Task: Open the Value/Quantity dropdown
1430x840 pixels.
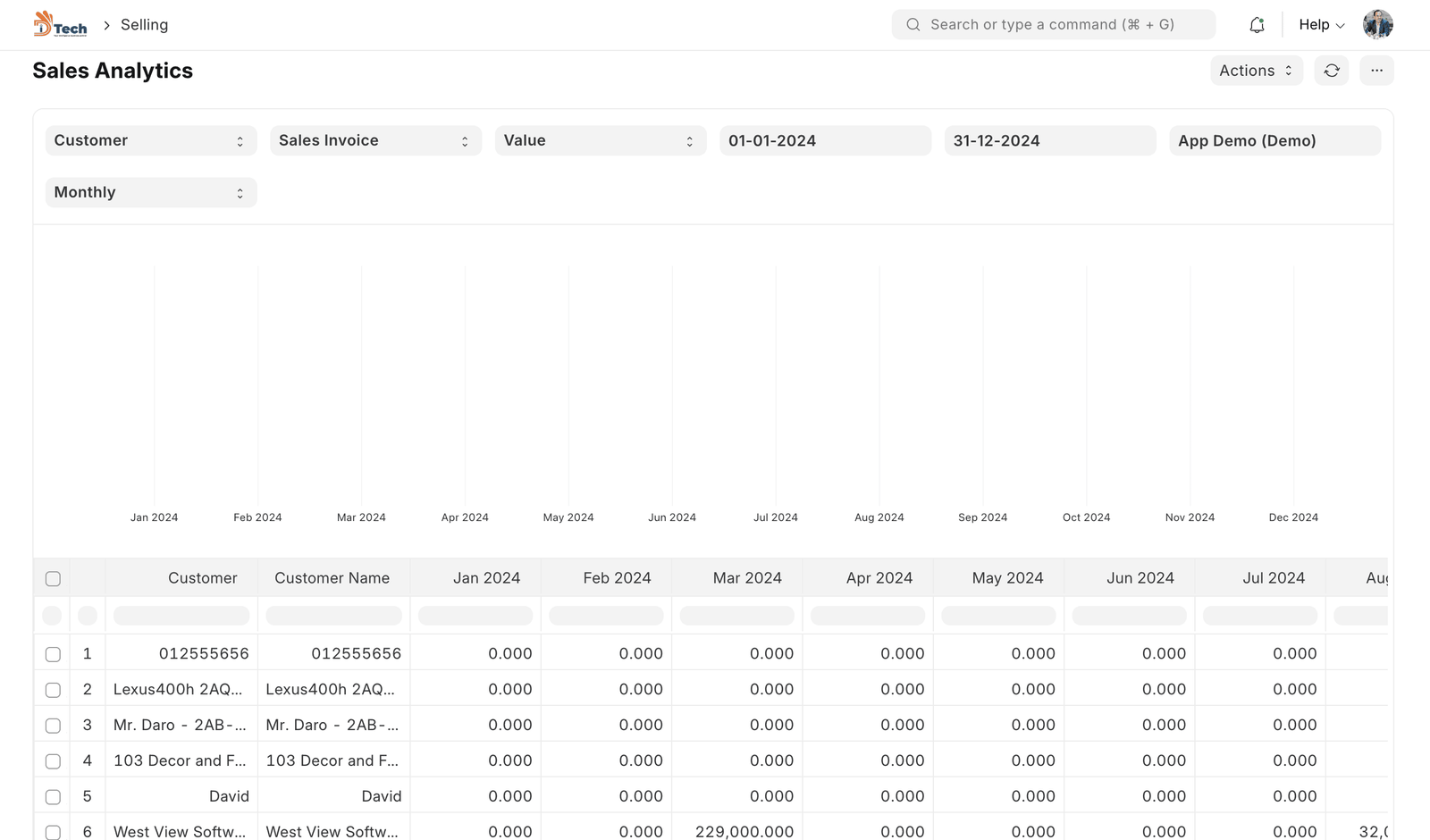Action: click(600, 141)
